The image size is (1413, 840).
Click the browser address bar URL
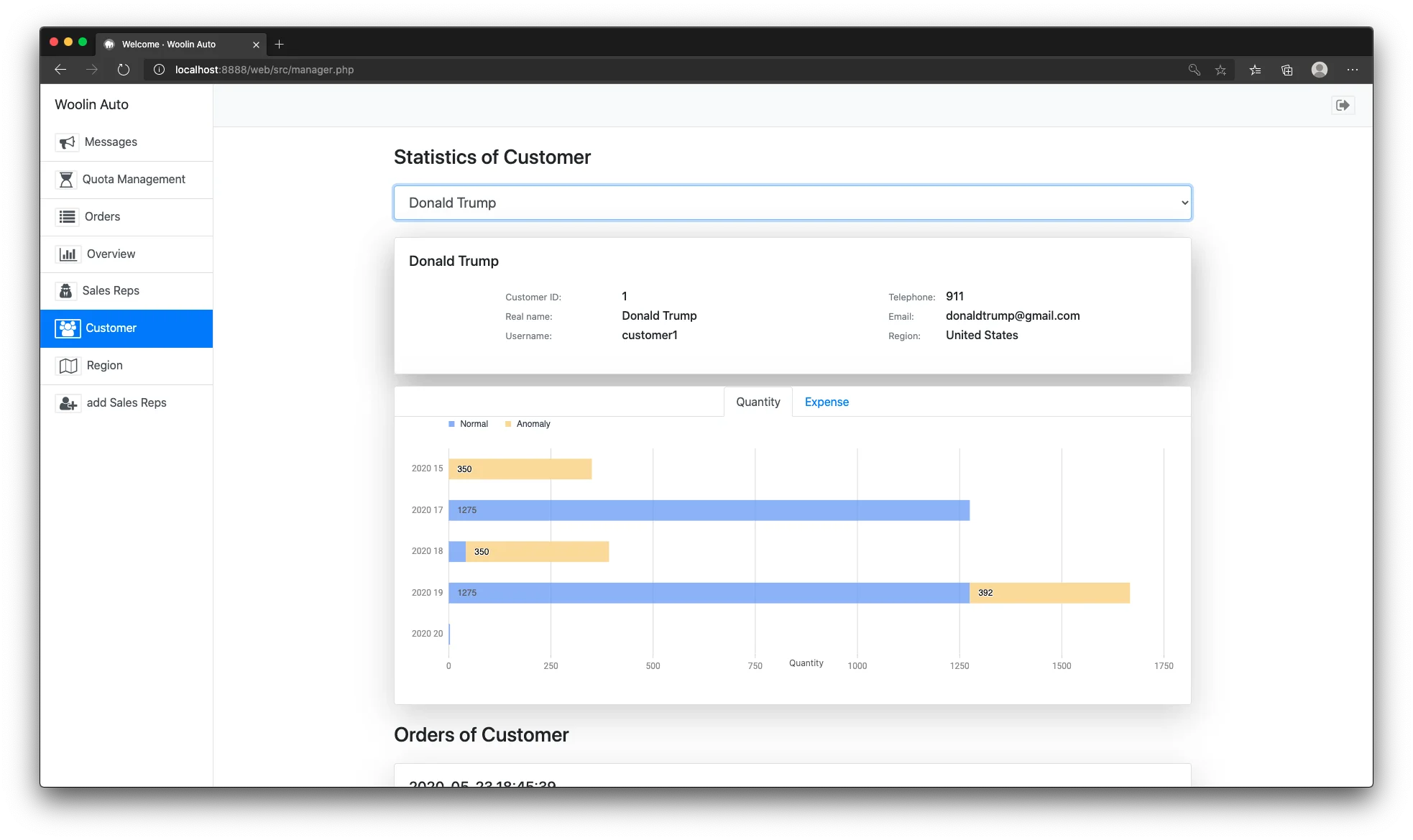[x=264, y=70]
